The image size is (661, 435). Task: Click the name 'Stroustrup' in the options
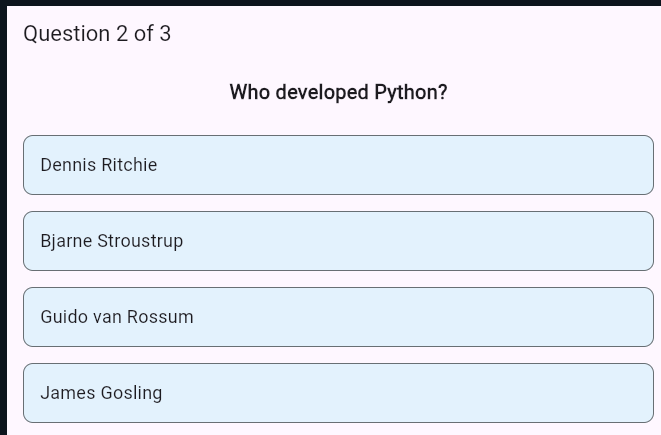coord(140,241)
